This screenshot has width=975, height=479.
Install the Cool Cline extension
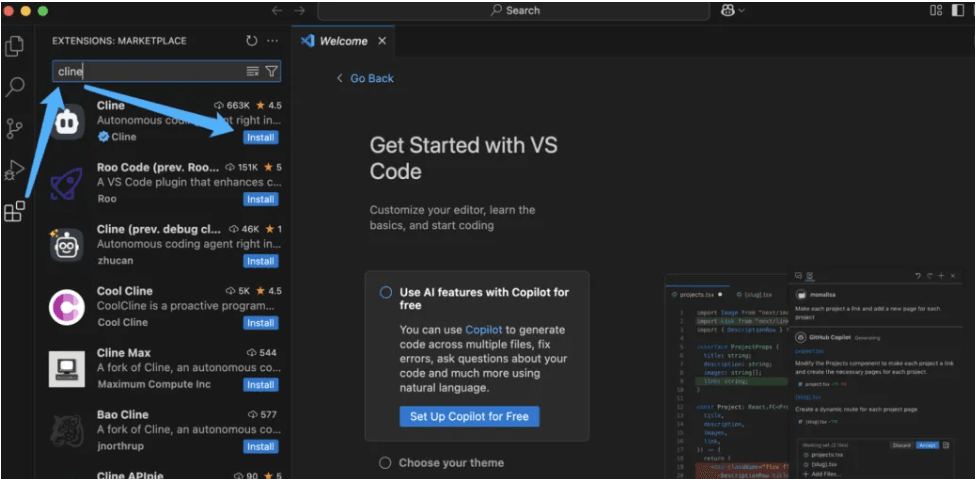click(x=261, y=323)
